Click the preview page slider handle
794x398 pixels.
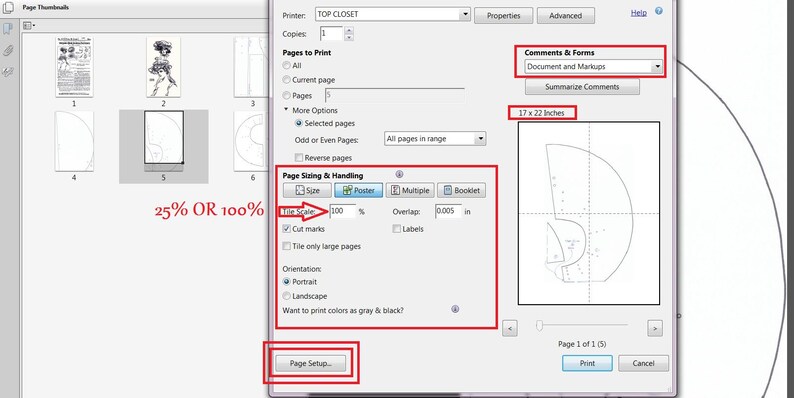point(539,326)
